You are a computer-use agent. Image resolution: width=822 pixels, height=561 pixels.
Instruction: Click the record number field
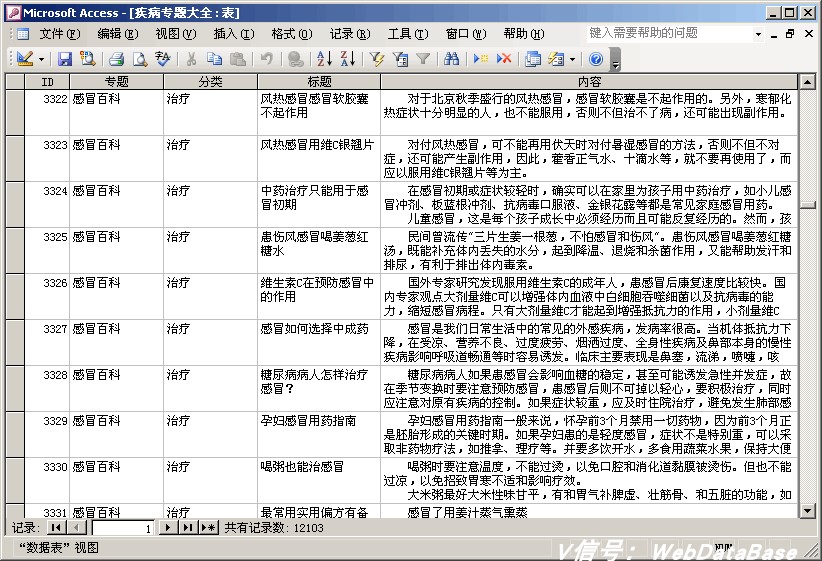pyautogui.click(x=123, y=528)
